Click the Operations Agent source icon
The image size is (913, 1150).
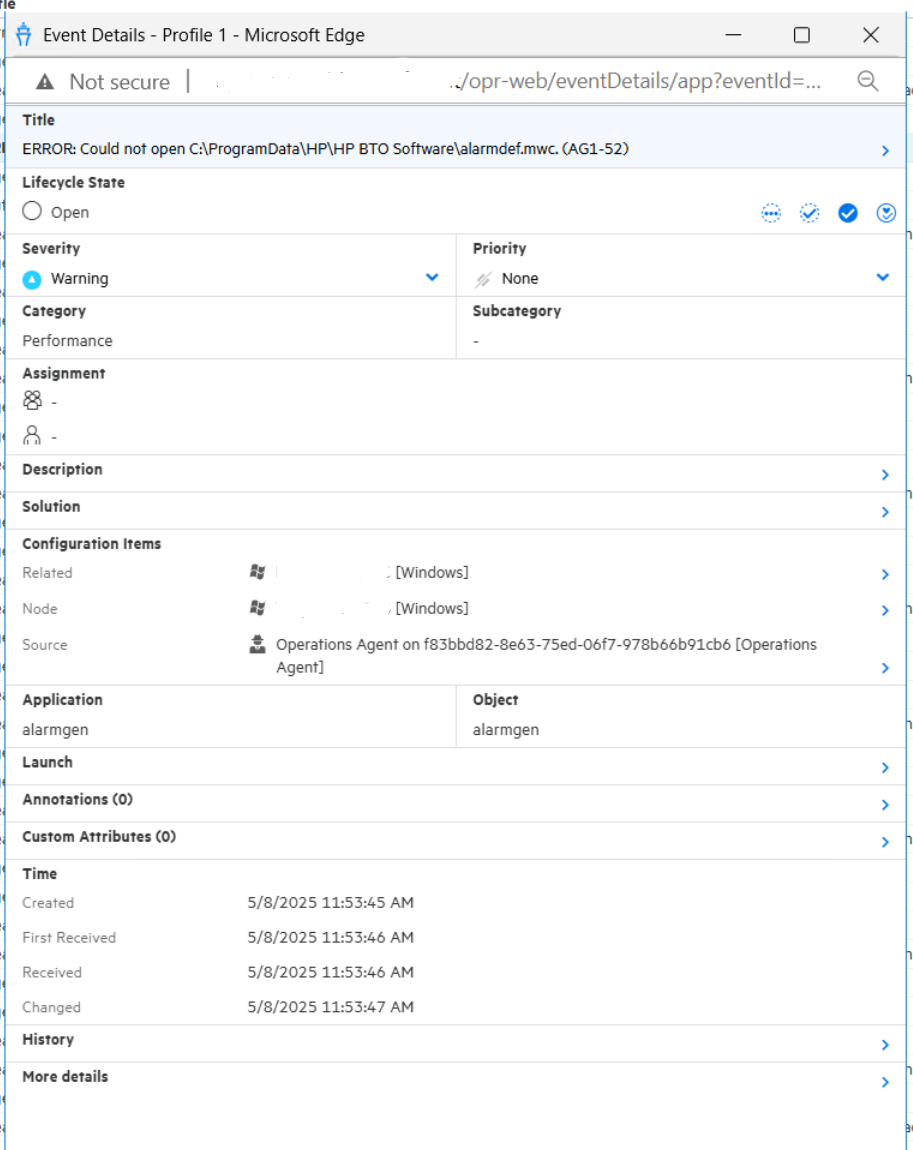257,645
